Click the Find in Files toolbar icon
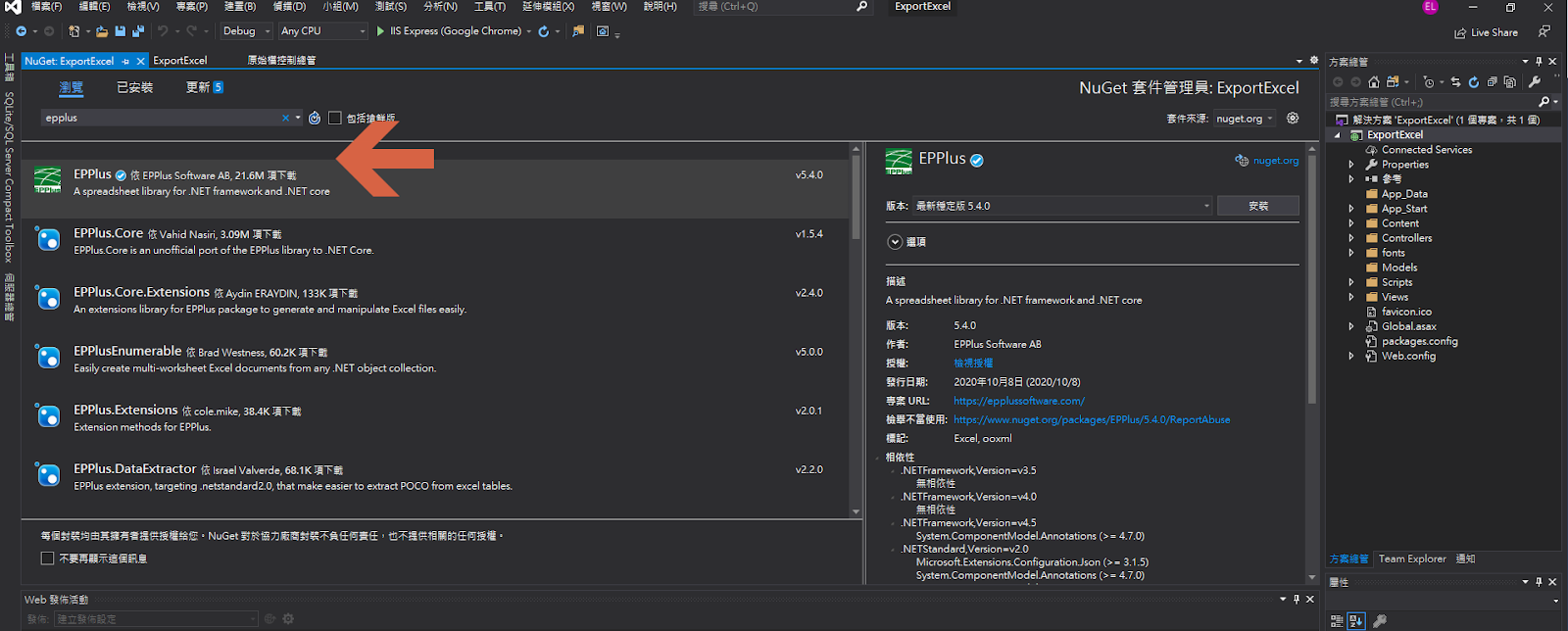 tap(578, 31)
